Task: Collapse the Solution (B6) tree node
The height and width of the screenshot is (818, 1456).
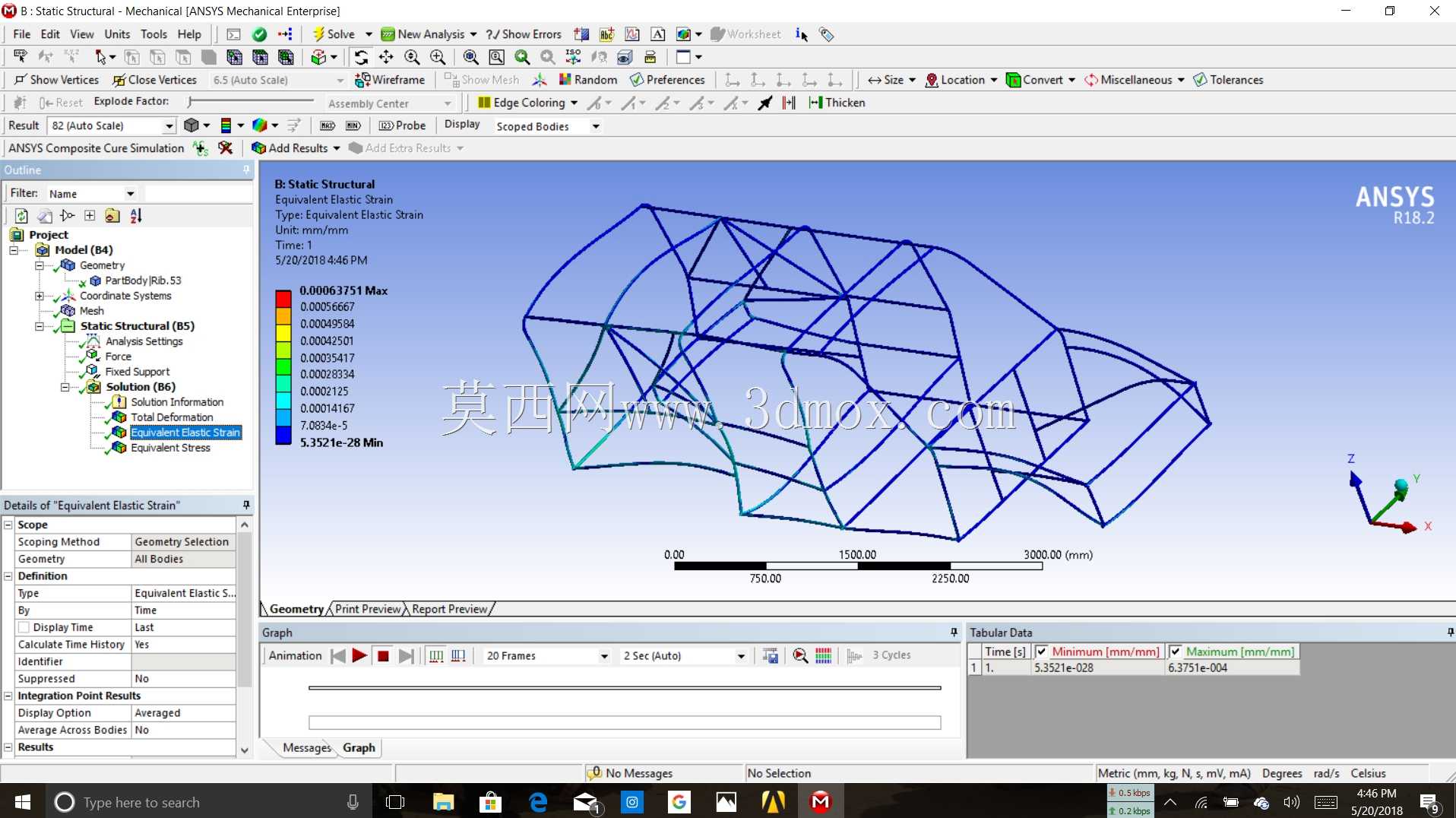Action: point(65,387)
